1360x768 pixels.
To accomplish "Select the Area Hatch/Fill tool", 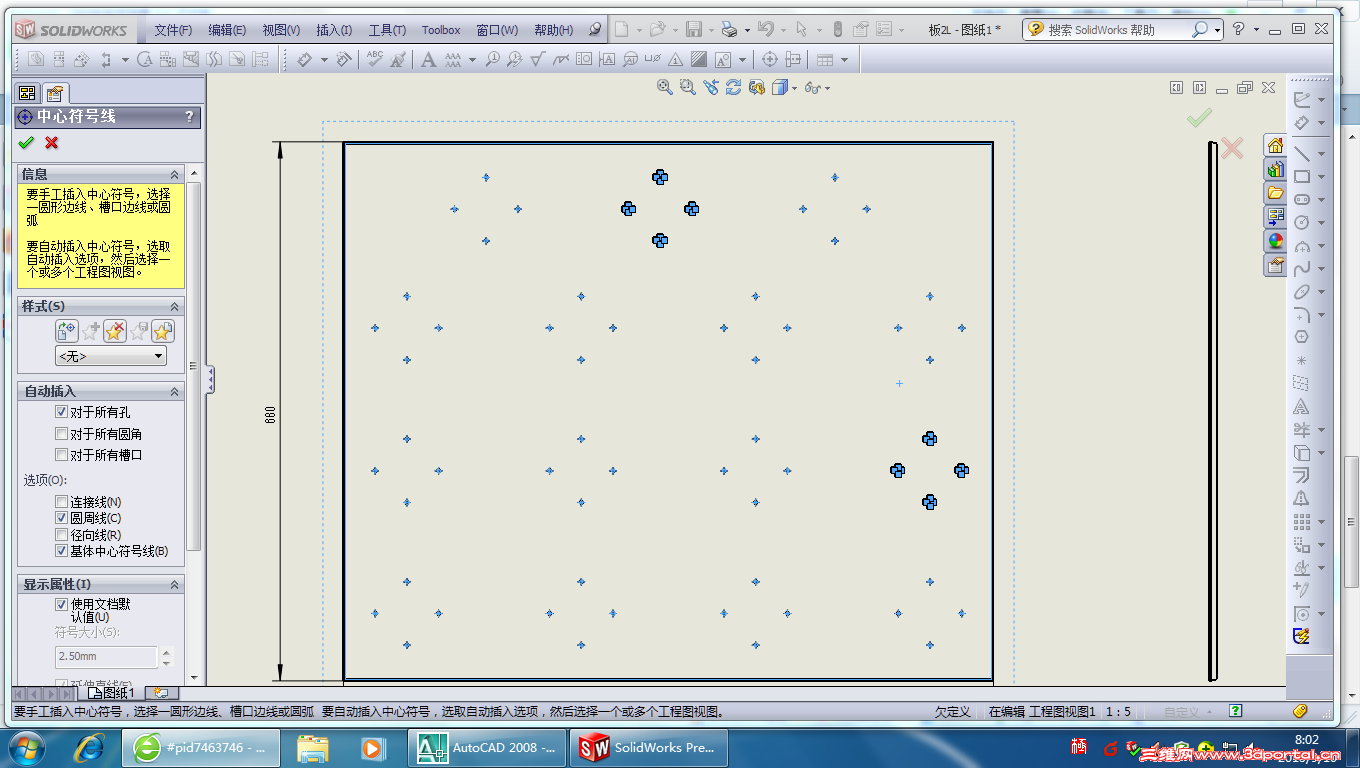I will pos(699,60).
